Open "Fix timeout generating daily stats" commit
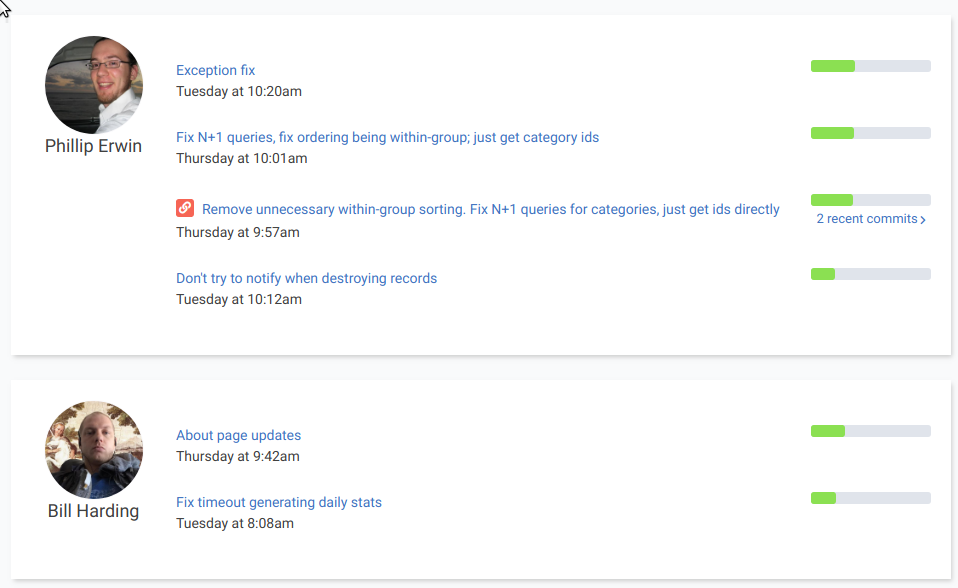The width and height of the screenshot is (958, 588). point(279,502)
